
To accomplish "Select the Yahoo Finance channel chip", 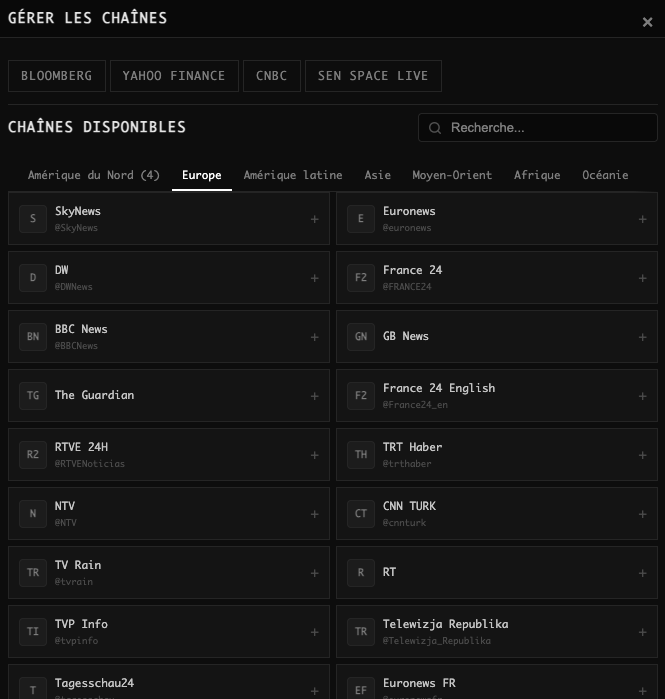I will tap(174, 76).
